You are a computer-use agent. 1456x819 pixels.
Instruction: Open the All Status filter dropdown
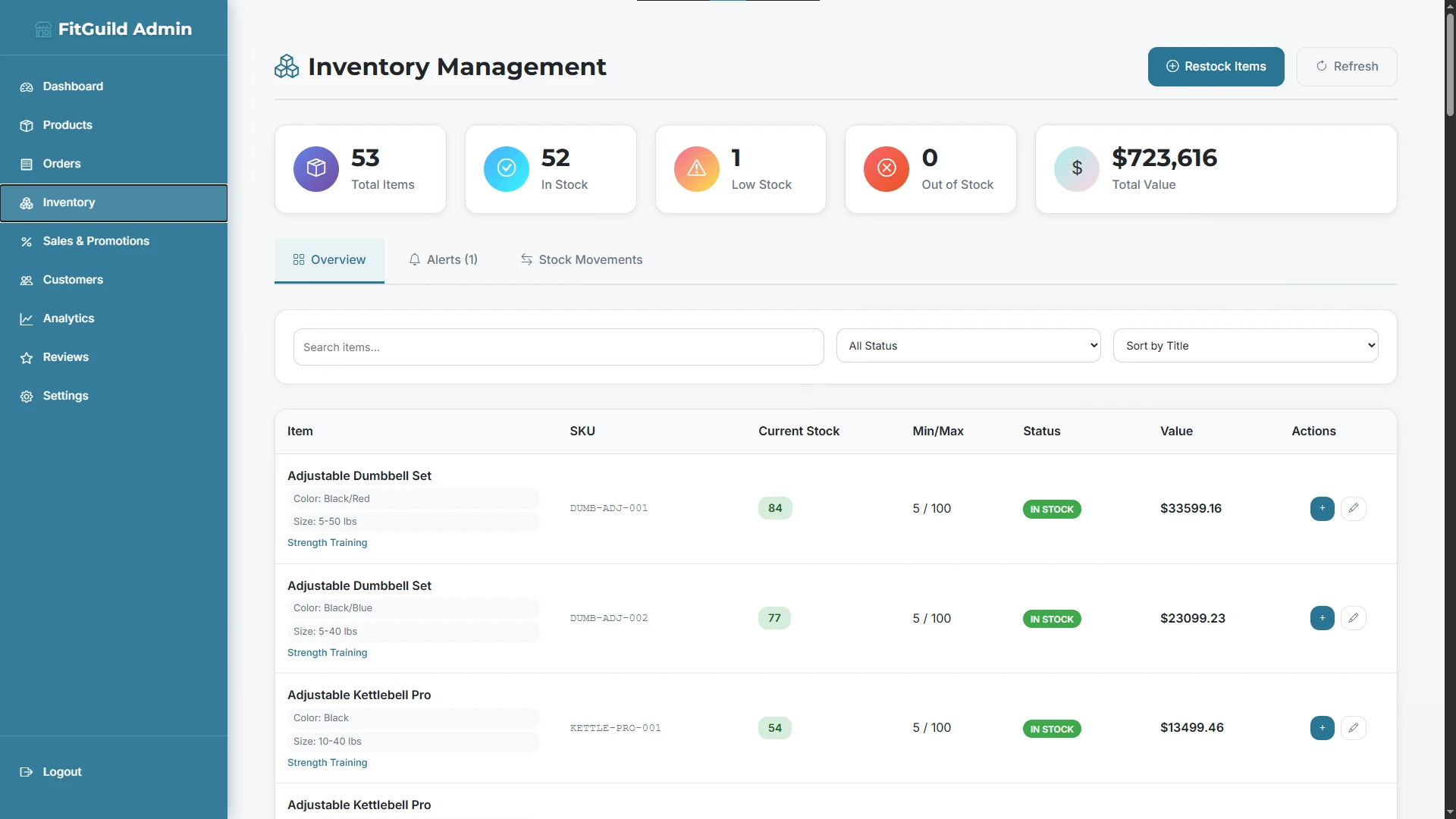tap(968, 346)
